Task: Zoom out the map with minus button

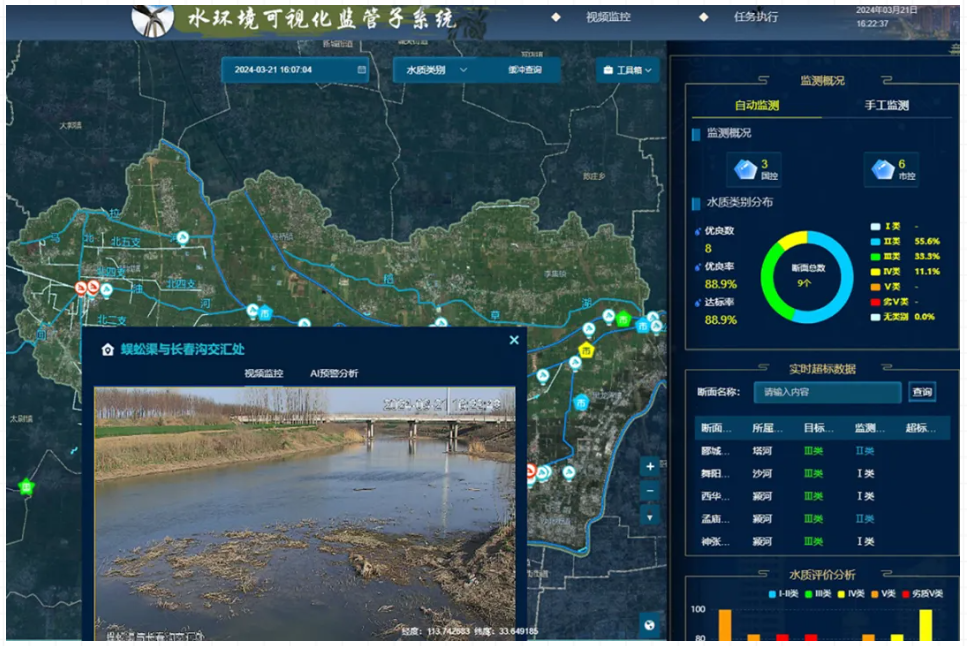Action: click(x=650, y=491)
